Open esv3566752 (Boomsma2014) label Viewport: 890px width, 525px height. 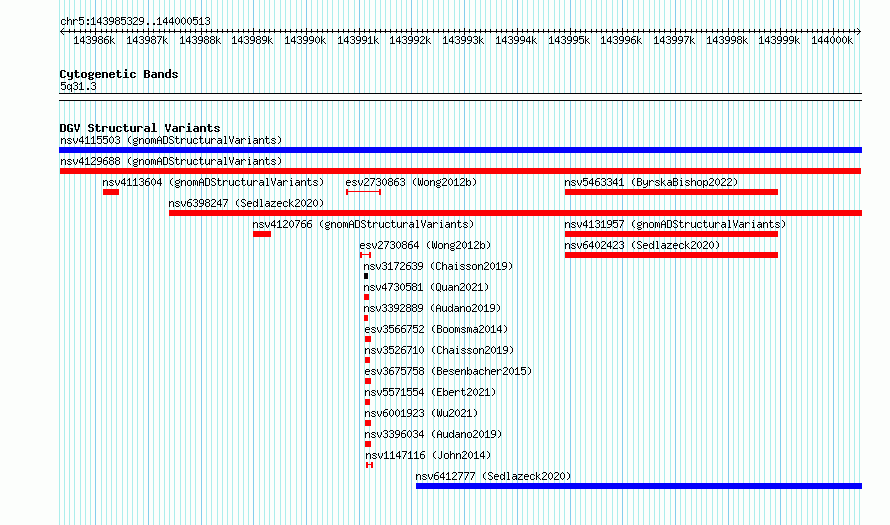[x=436, y=329]
